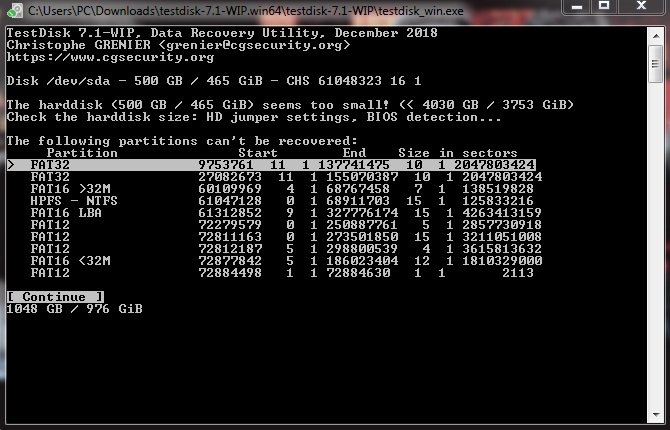Click the TestDisk icon in title bar

pyautogui.click(x=15, y=10)
